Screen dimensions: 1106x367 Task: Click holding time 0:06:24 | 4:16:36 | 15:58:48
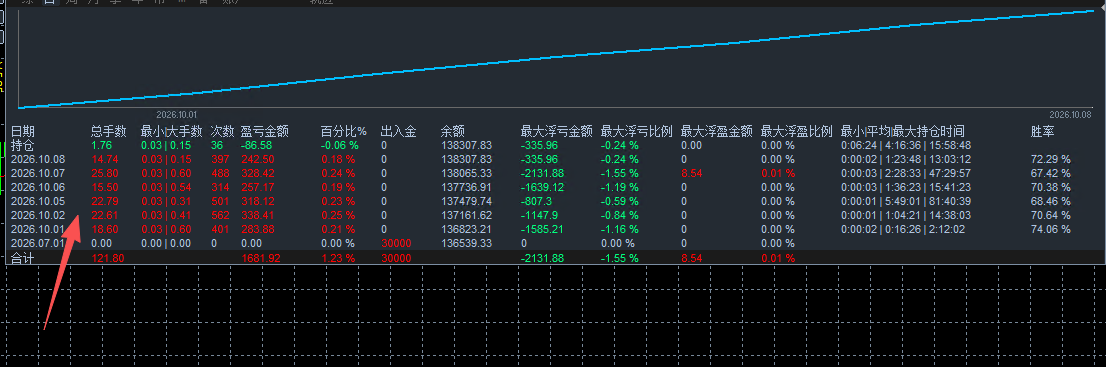pos(906,145)
